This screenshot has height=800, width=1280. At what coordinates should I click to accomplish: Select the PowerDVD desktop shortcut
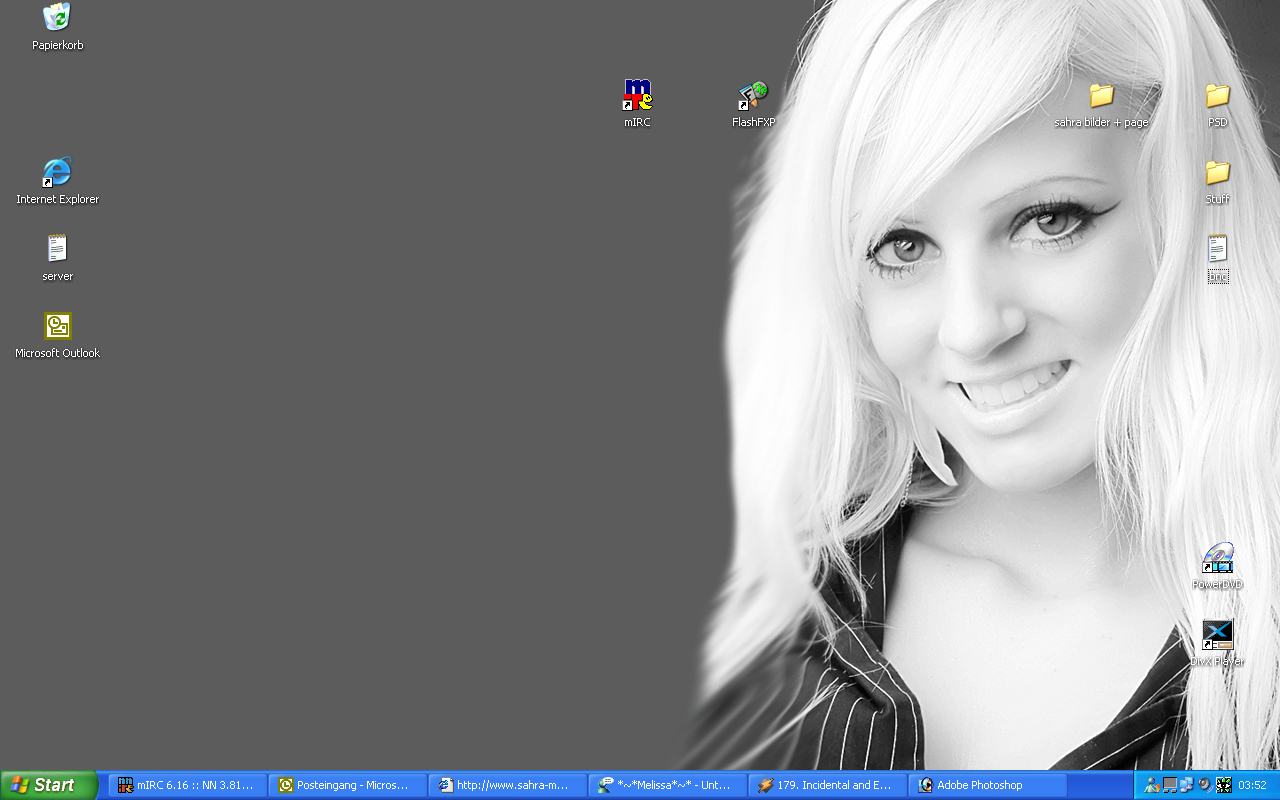click(1217, 558)
